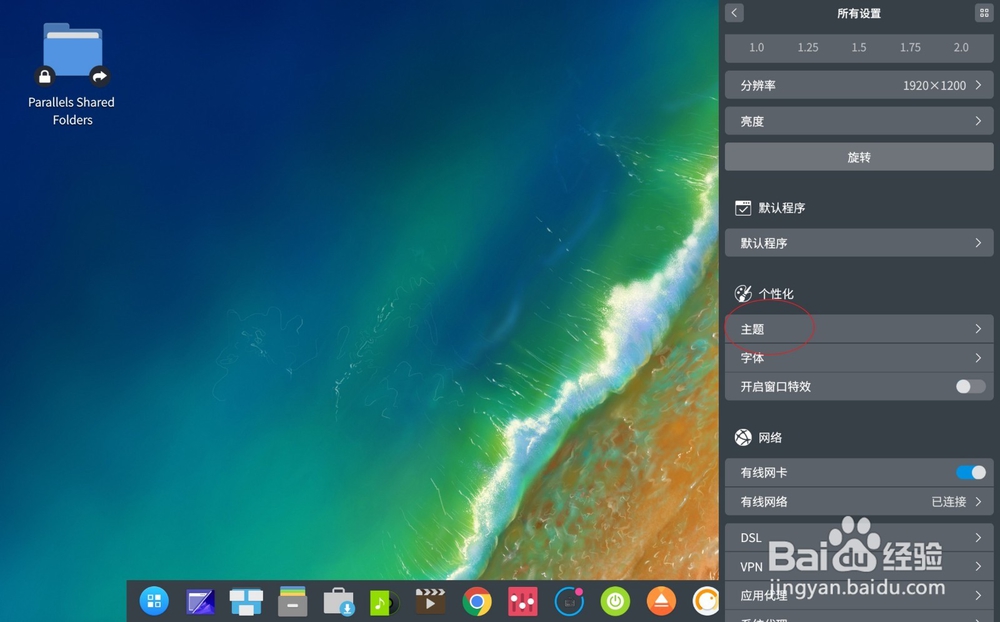The image size is (1000, 622).
Task: Open Deepin Terminal from the dock
Action: [x=200, y=601]
